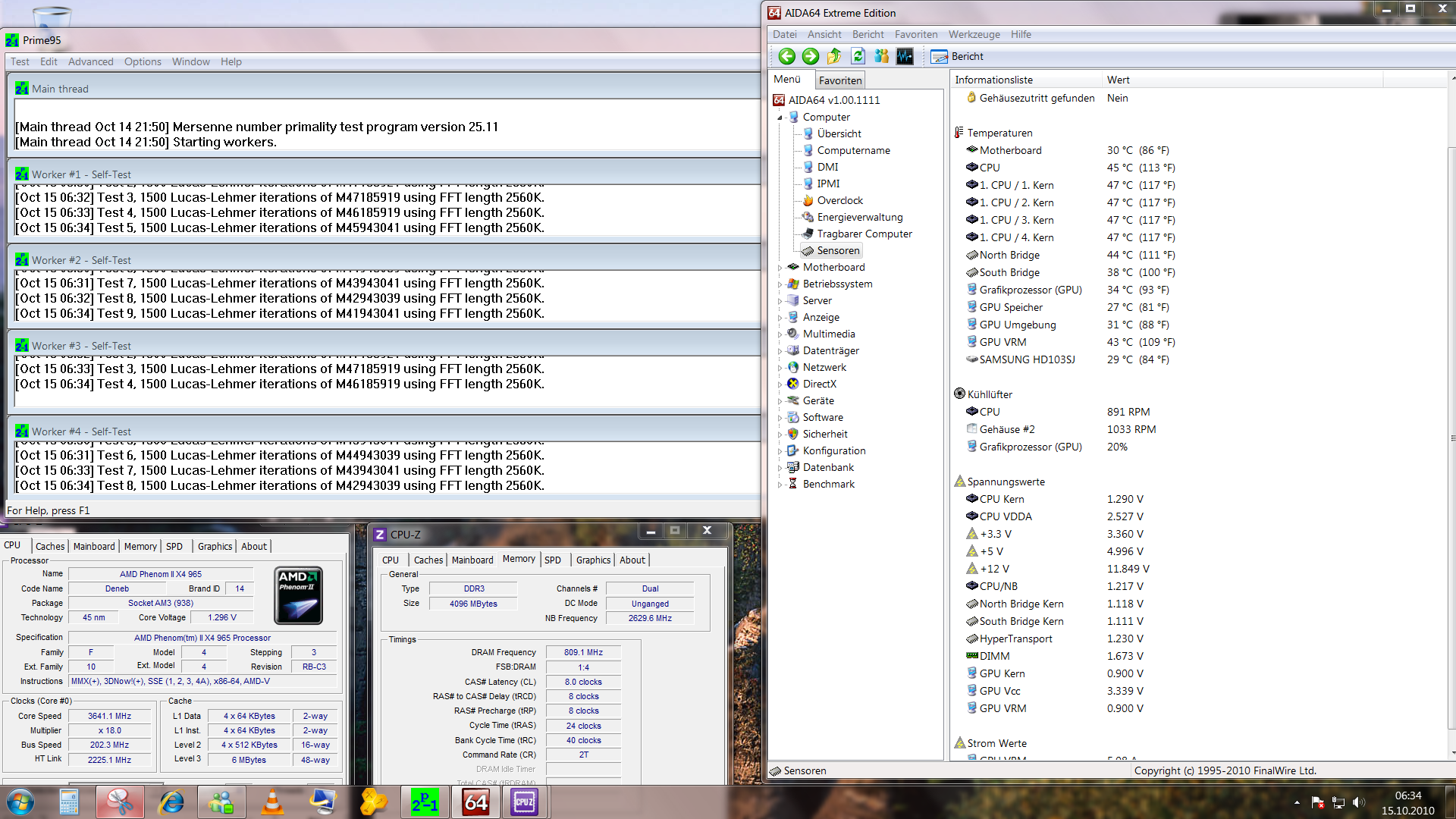The width and height of the screenshot is (1456, 819).
Task: Click the Bericht report button
Action: [957, 56]
